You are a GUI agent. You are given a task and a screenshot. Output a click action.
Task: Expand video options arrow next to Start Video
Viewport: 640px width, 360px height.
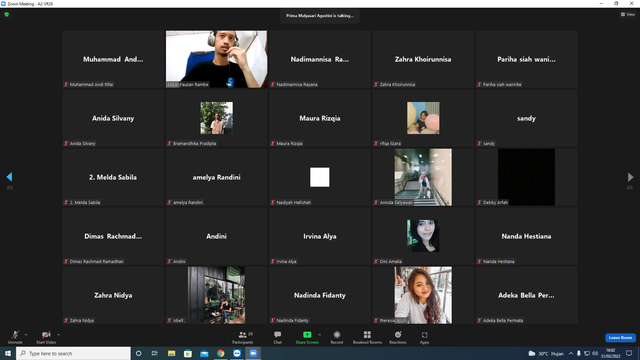pos(59,335)
